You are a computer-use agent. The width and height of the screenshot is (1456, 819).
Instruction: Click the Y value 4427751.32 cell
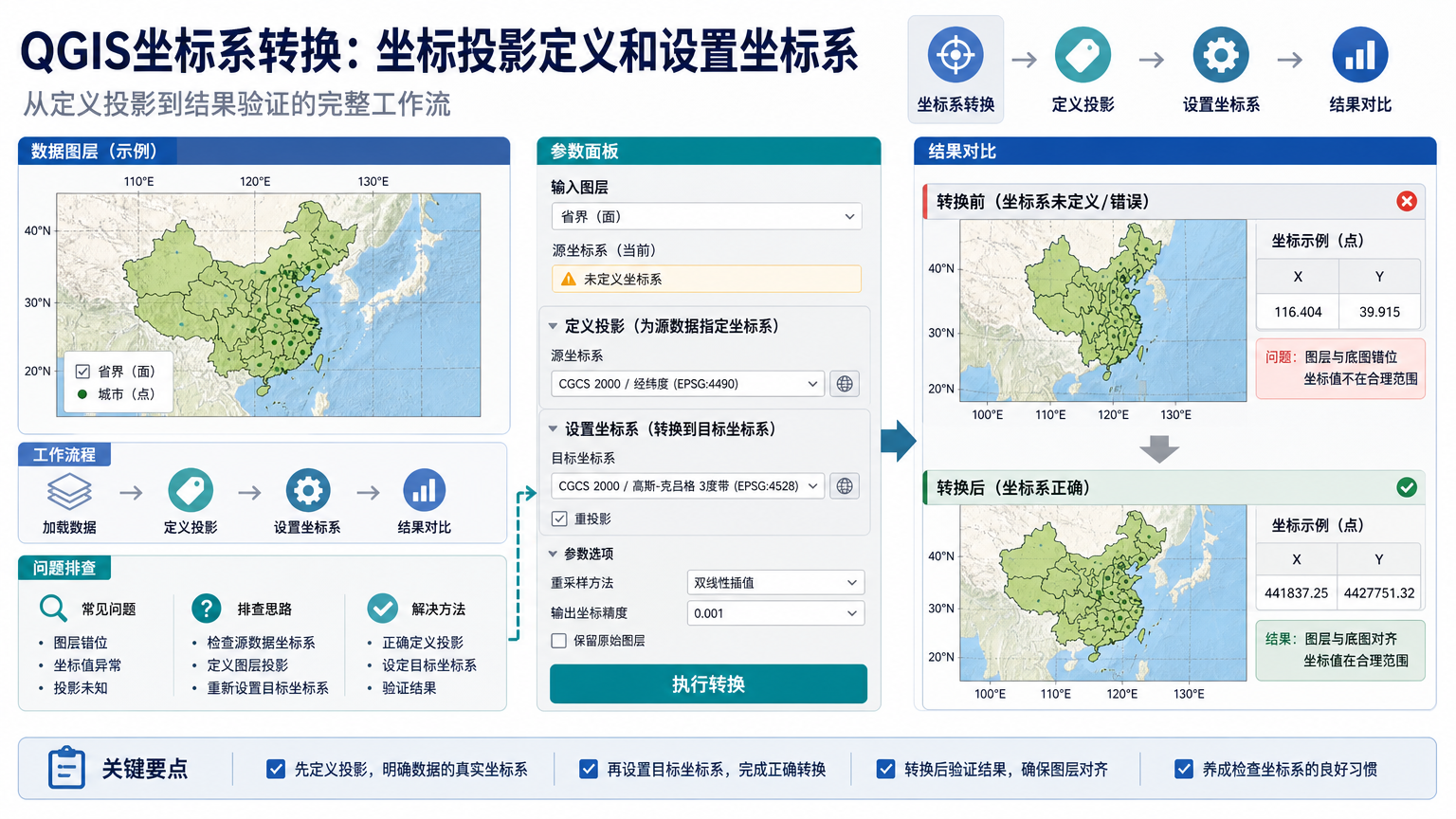1379,593
